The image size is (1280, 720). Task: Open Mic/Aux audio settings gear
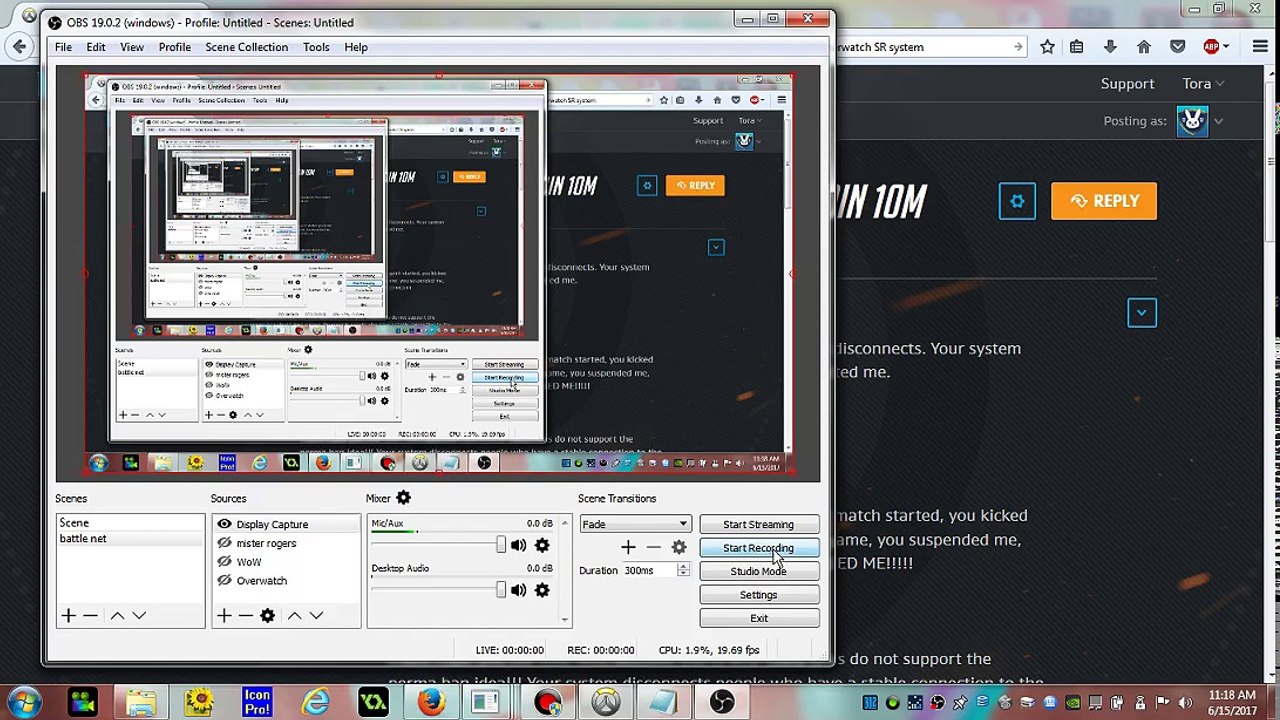542,545
